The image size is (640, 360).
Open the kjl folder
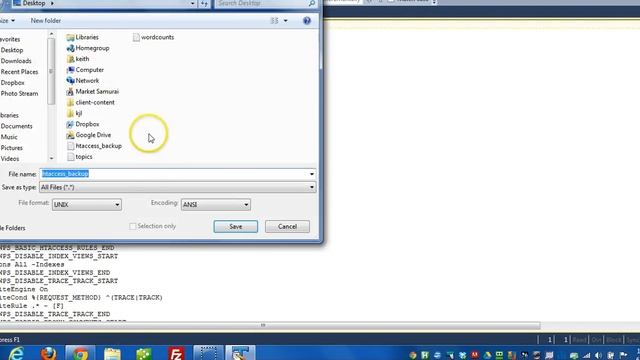[74, 113]
